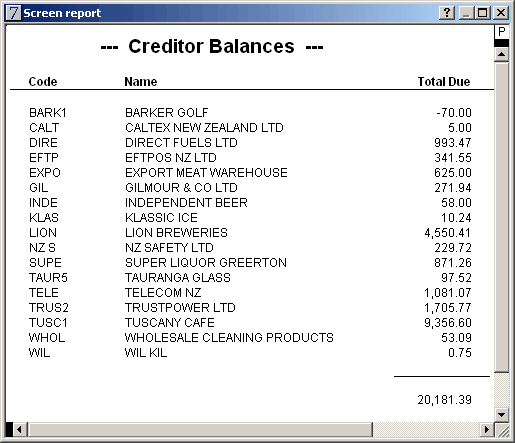Click the application icon in title bar
Screen dimensions: 515x443
(13, 13)
